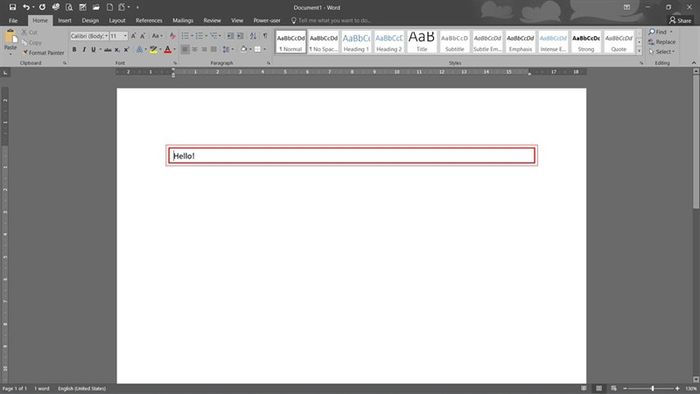Screen dimensions: 700x394
Task: Toggle Underline formatting
Action: click(x=93, y=50)
